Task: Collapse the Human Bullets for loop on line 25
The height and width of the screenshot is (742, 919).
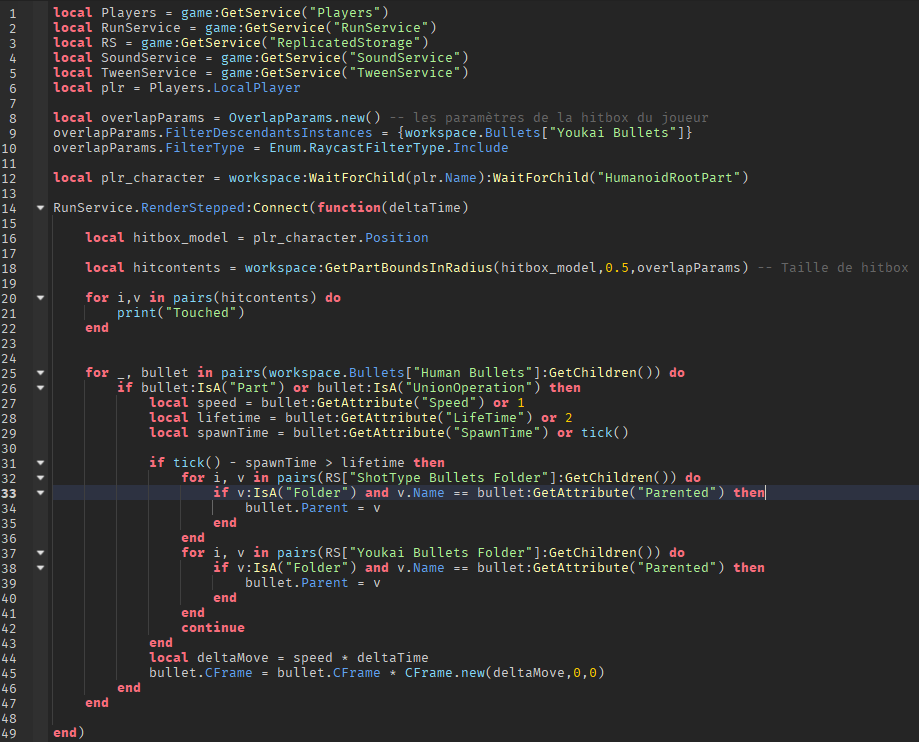Action: (x=38, y=372)
